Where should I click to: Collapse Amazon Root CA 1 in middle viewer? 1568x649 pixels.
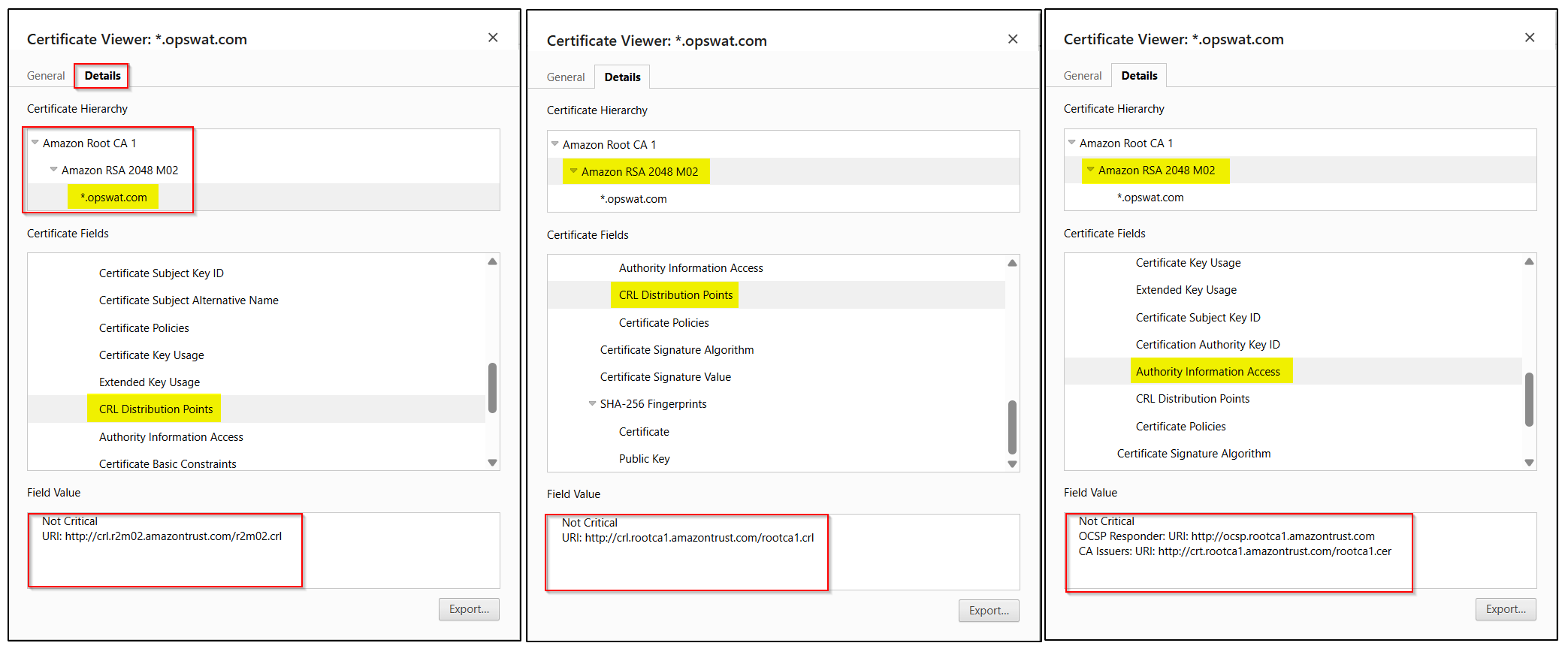click(x=554, y=143)
